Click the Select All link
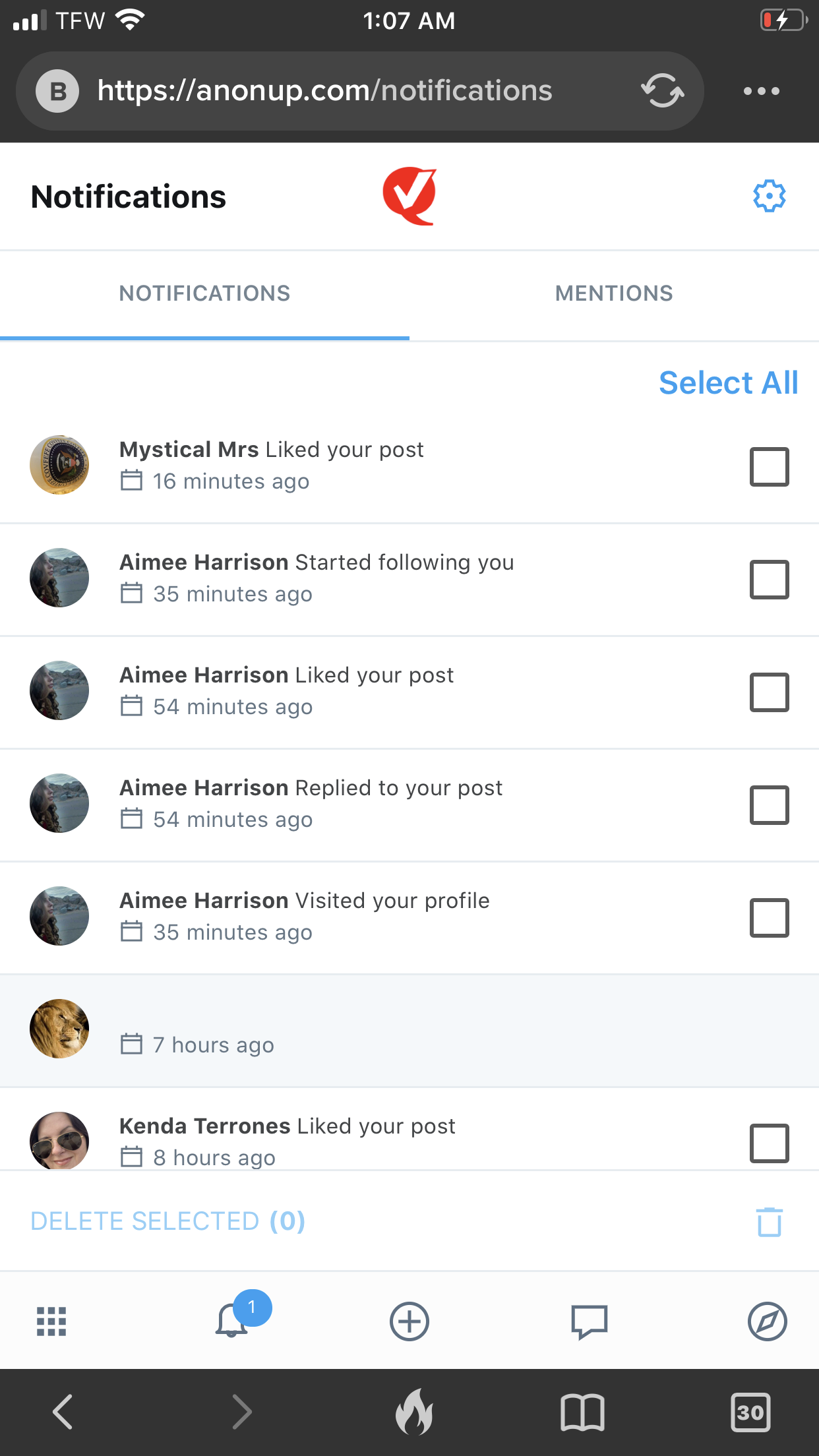The height and width of the screenshot is (1456, 819). 728,383
